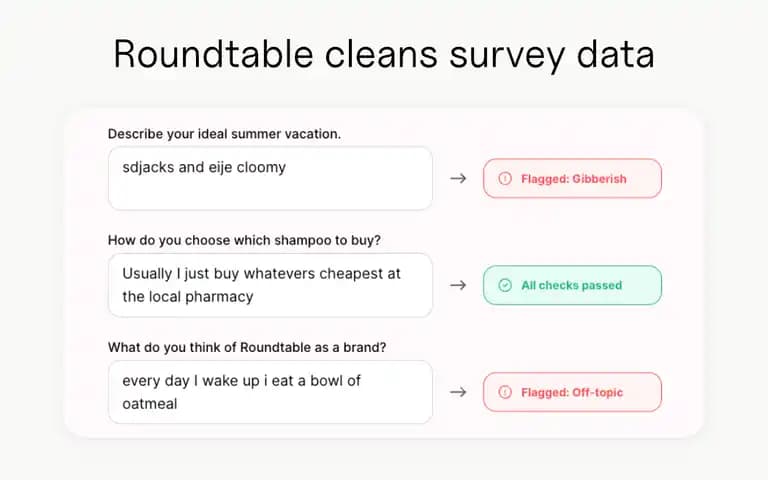
Task: Click the checkmark icon in All checks passed
Action: (505, 285)
